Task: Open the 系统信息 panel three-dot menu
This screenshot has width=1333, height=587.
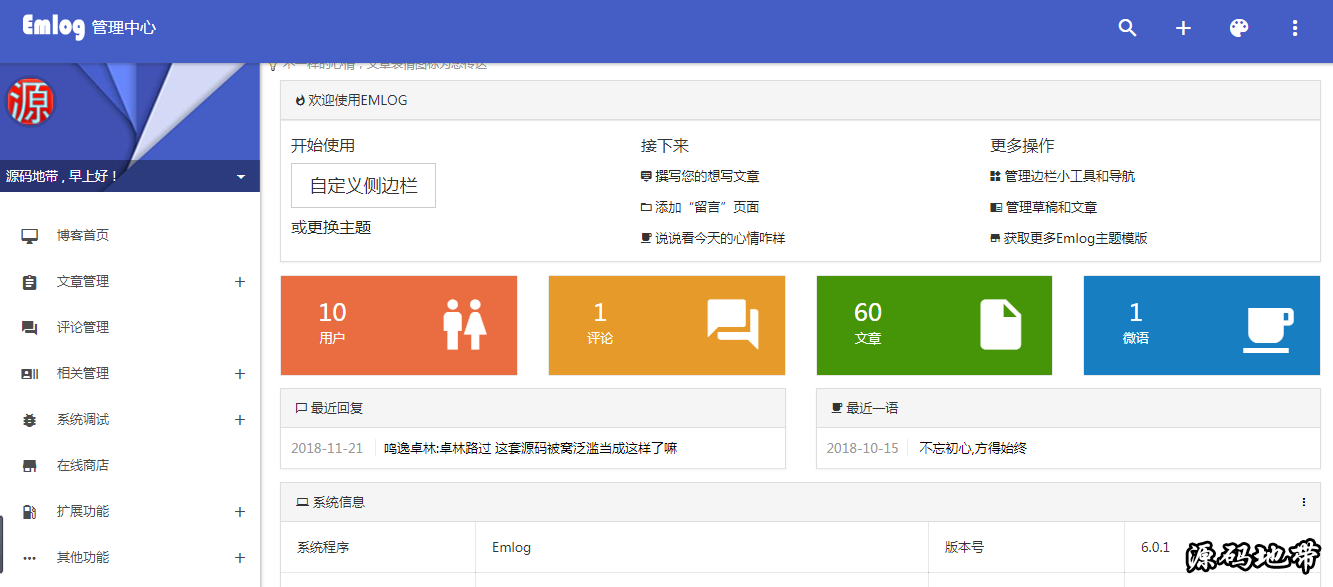Action: [x=1304, y=502]
